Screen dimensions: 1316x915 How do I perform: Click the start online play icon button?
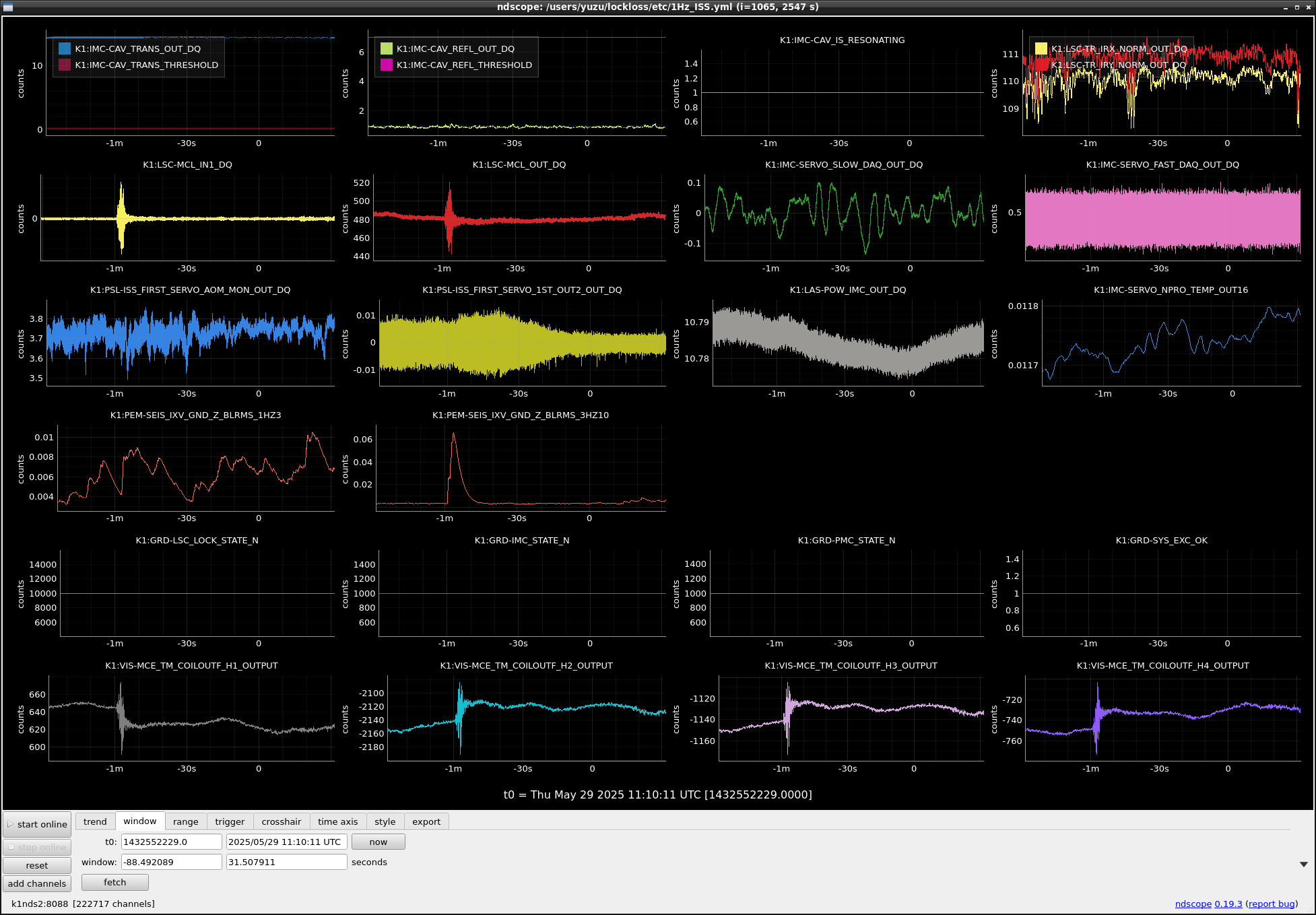tap(37, 824)
